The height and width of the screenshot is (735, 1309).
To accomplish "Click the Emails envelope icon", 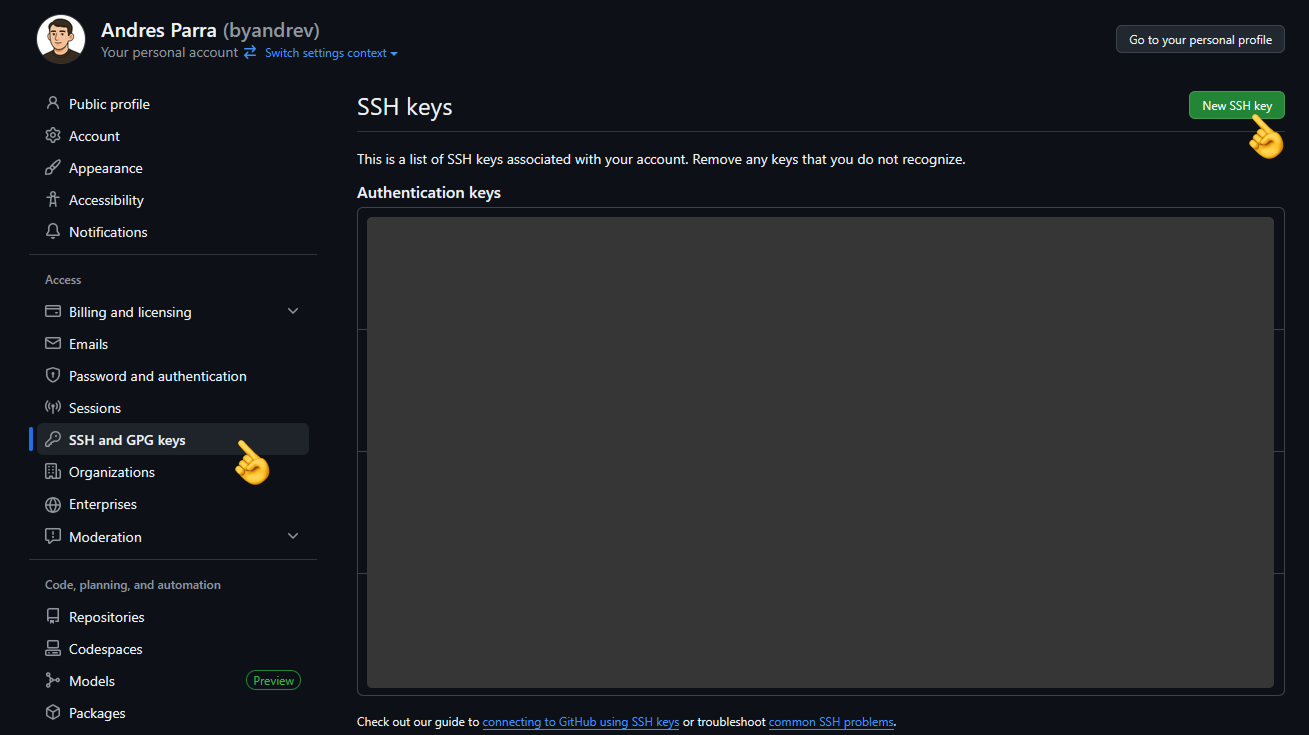I will tap(52, 343).
